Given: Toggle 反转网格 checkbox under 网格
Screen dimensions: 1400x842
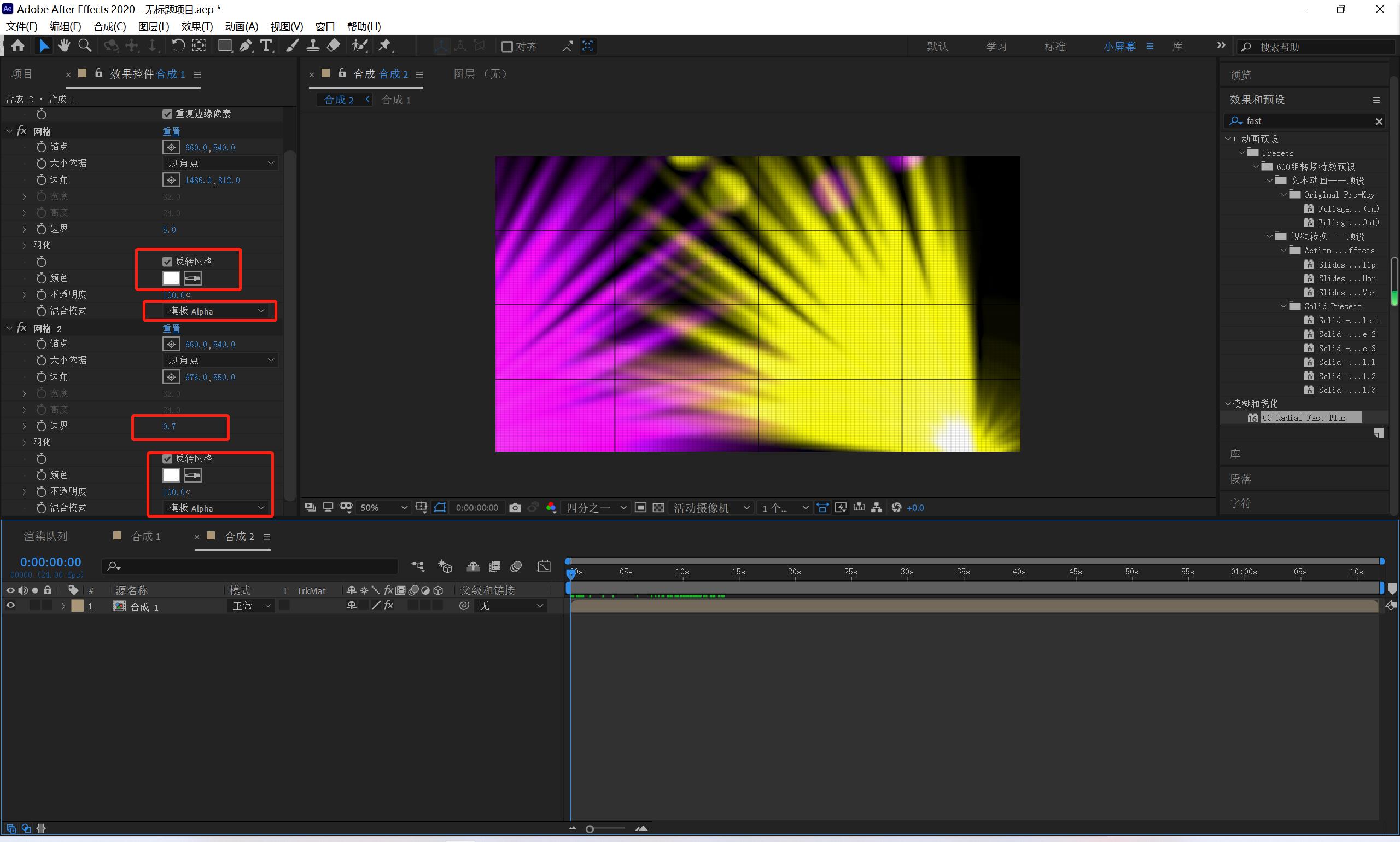Looking at the screenshot, I should (x=167, y=262).
